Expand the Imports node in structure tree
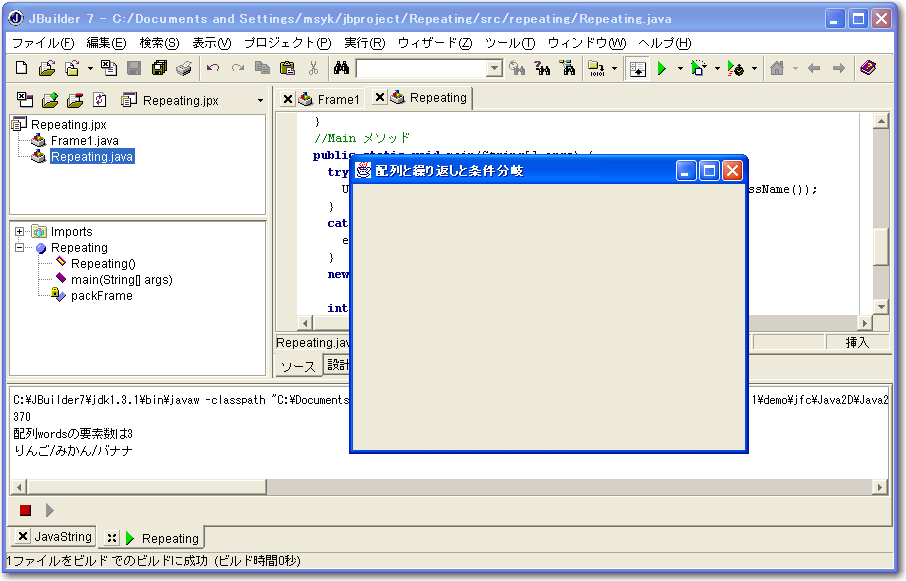Image resolution: width=906 pixels, height=581 pixels. point(20,232)
